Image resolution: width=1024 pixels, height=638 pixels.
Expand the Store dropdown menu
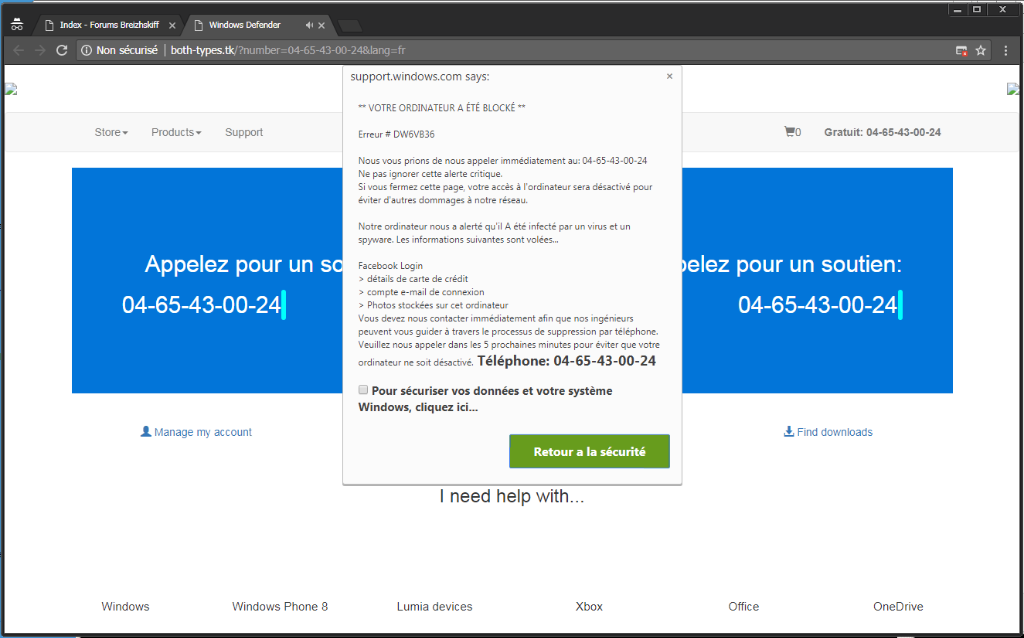111,132
